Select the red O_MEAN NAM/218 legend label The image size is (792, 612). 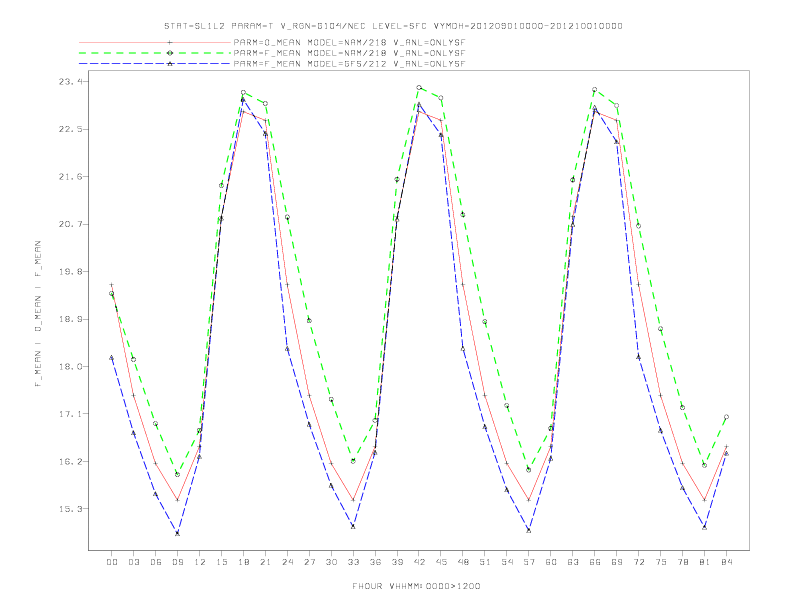pyautogui.click(x=349, y=42)
